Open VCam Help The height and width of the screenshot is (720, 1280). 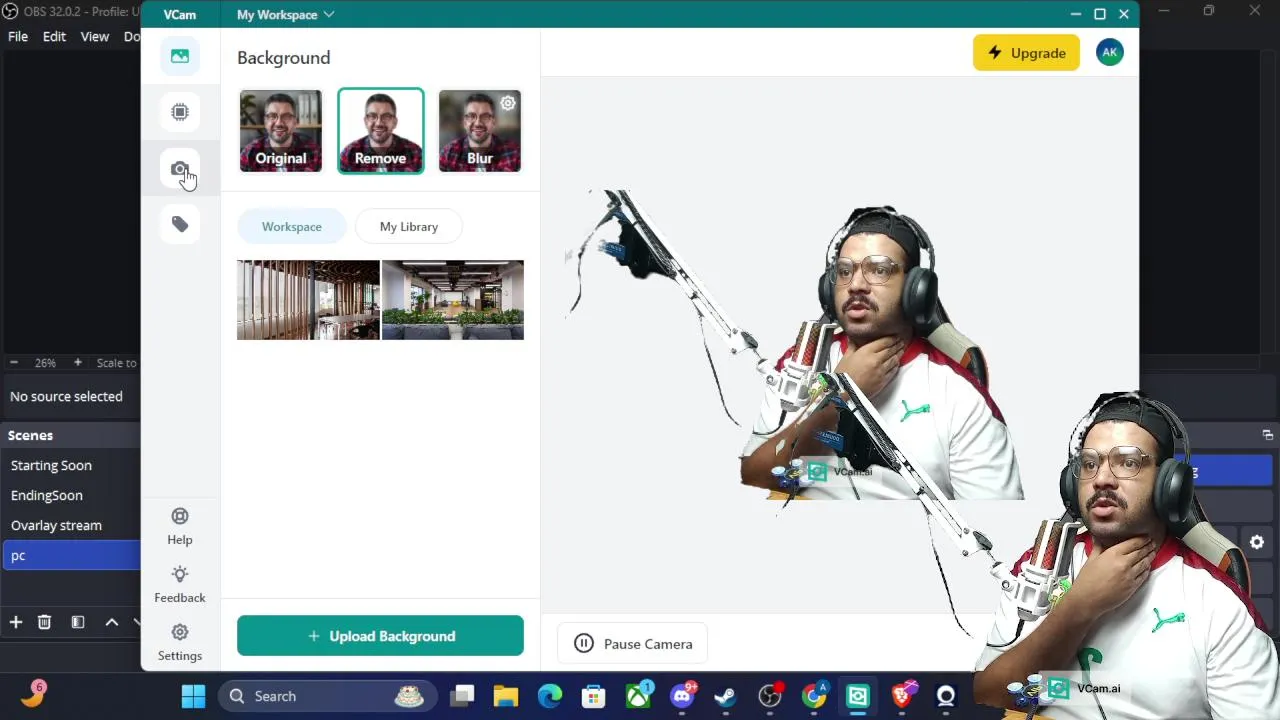[180, 526]
